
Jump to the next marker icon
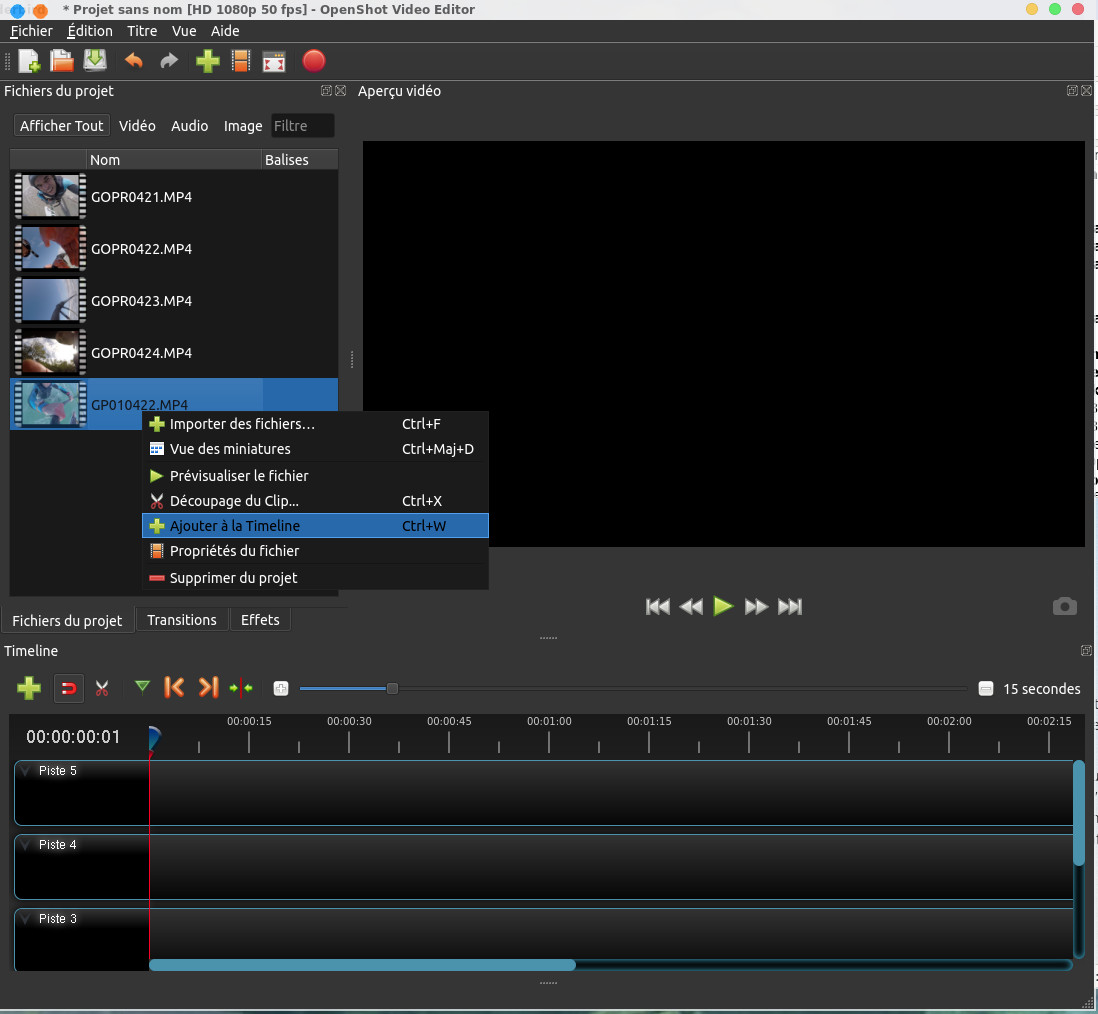click(x=208, y=687)
